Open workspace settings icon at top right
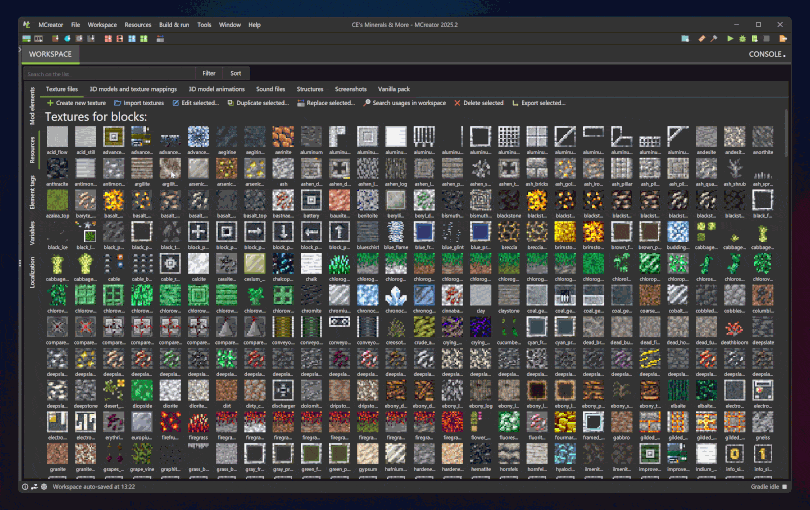This screenshot has height=510, width=810. [685, 39]
